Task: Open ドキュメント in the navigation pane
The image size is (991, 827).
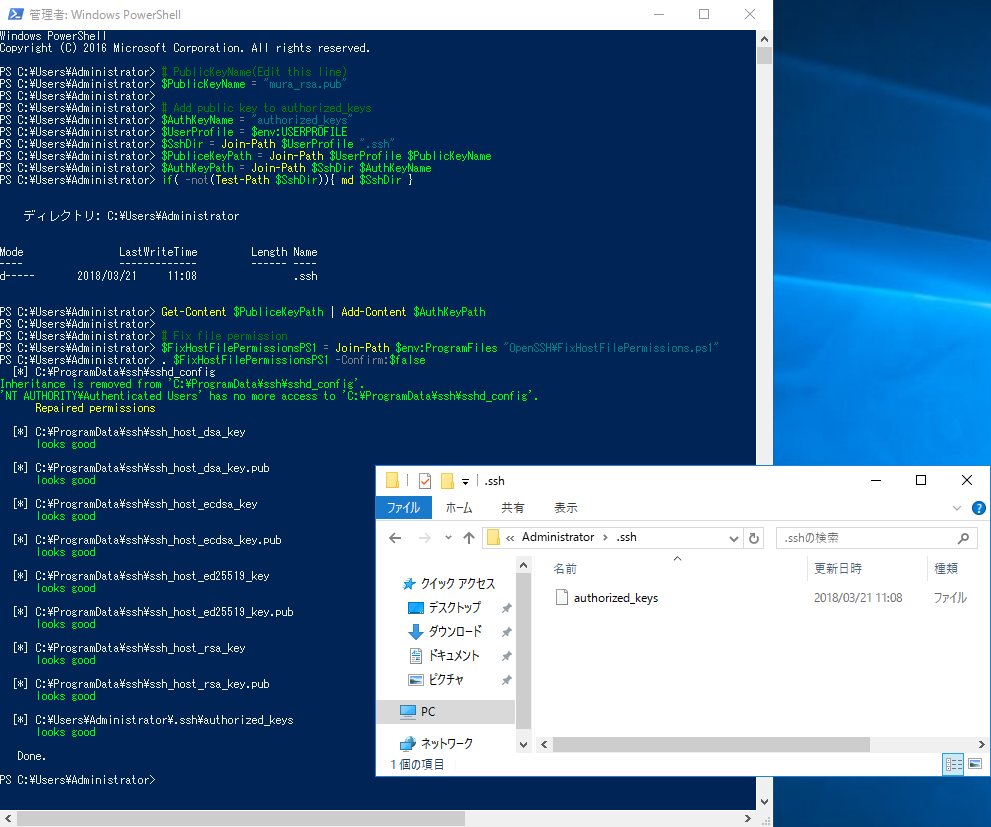Action: click(x=454, y=656)
